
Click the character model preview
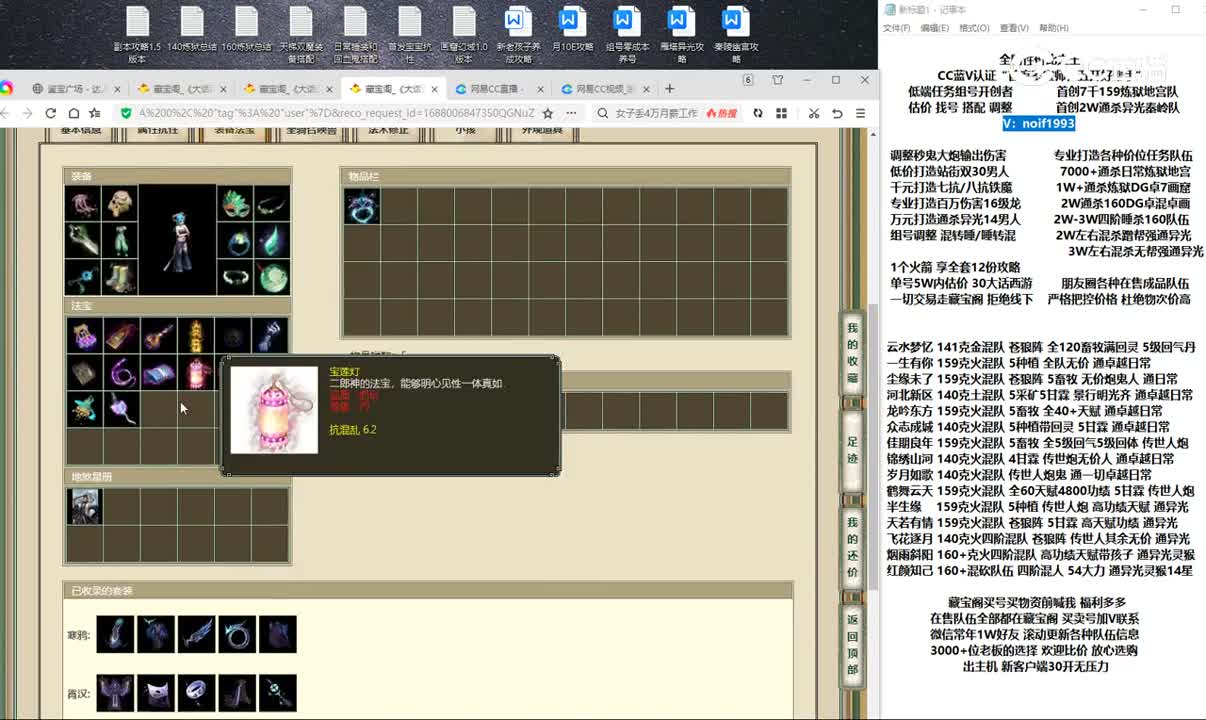click(x=178, y=240)
